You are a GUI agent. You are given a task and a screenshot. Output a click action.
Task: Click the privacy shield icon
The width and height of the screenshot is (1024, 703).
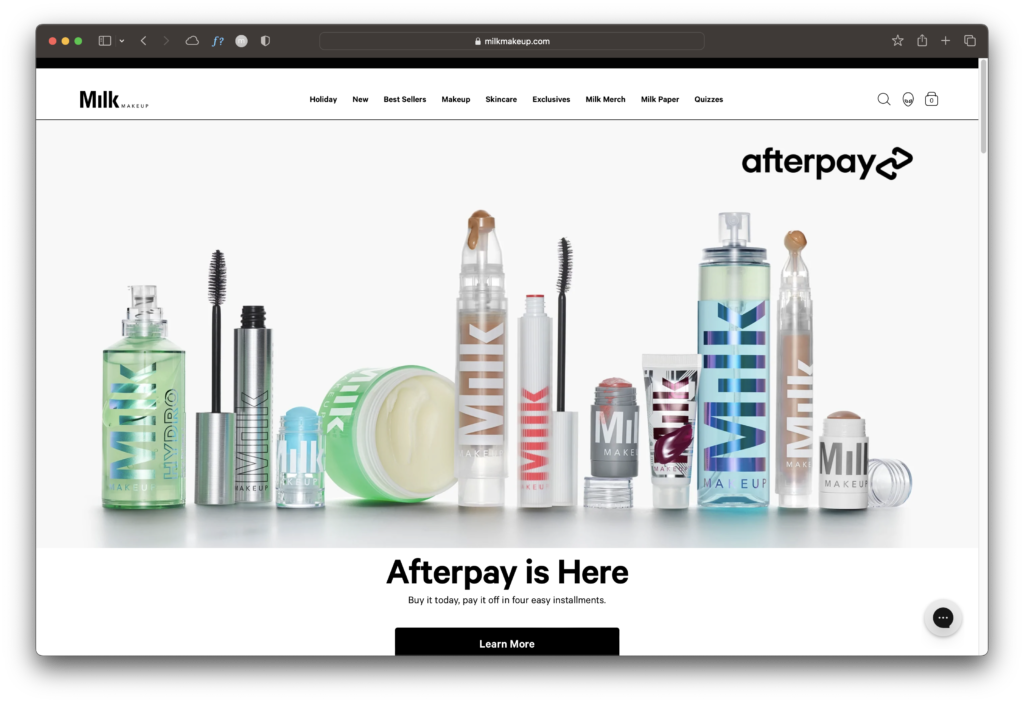(265, 41)
